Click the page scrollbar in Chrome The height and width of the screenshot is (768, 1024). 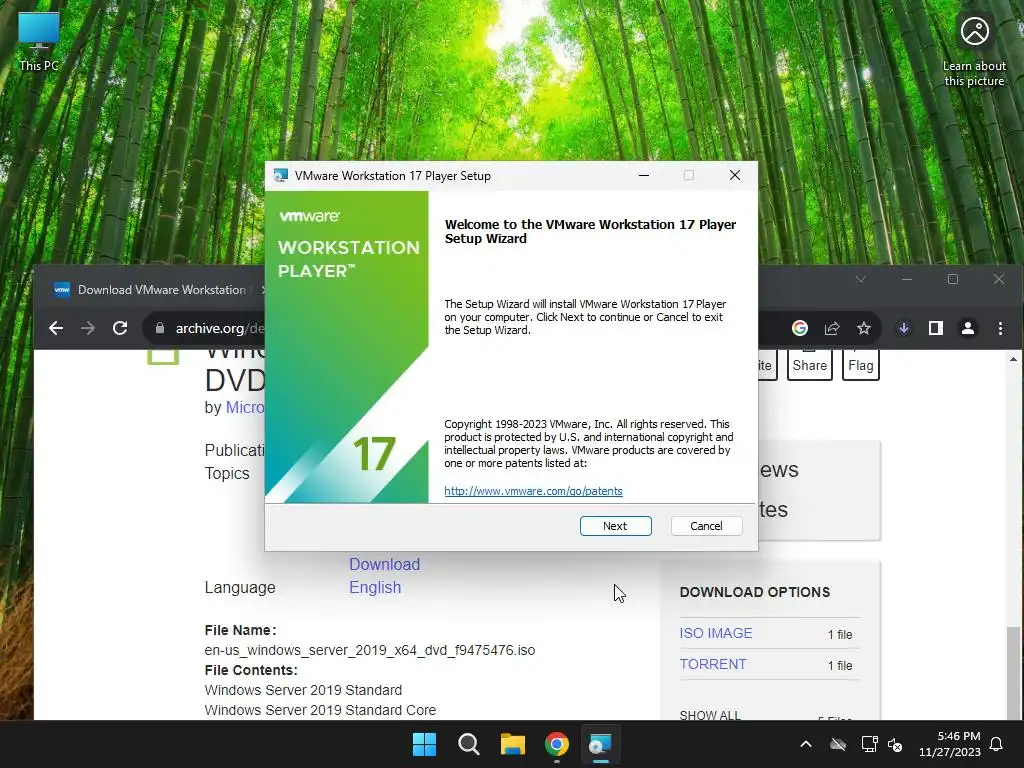pyautogui.click(x=1013, y=673)
